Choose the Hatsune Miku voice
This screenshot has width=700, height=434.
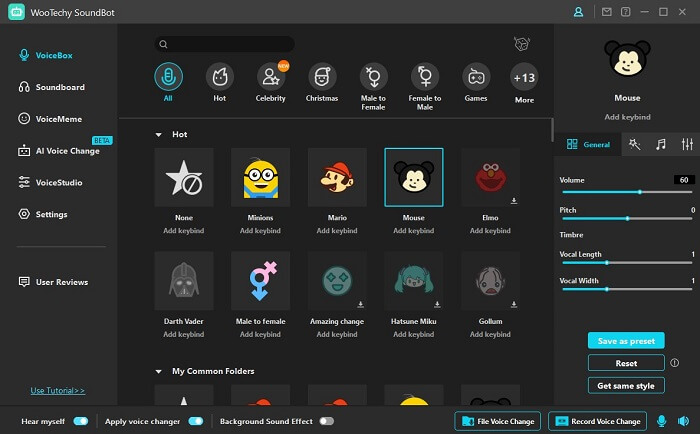point(414,281)
